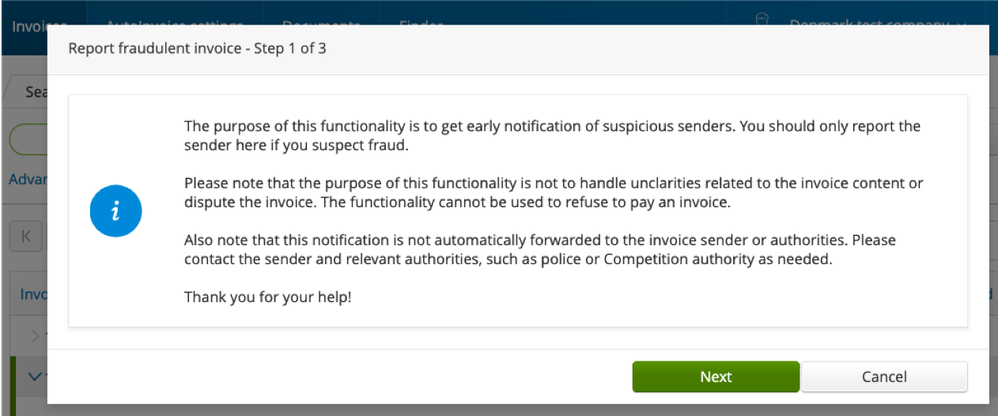Click the chevron beside the company name
Image resolution: width=998 pixels, height=416 pixels.
point(963,25)
